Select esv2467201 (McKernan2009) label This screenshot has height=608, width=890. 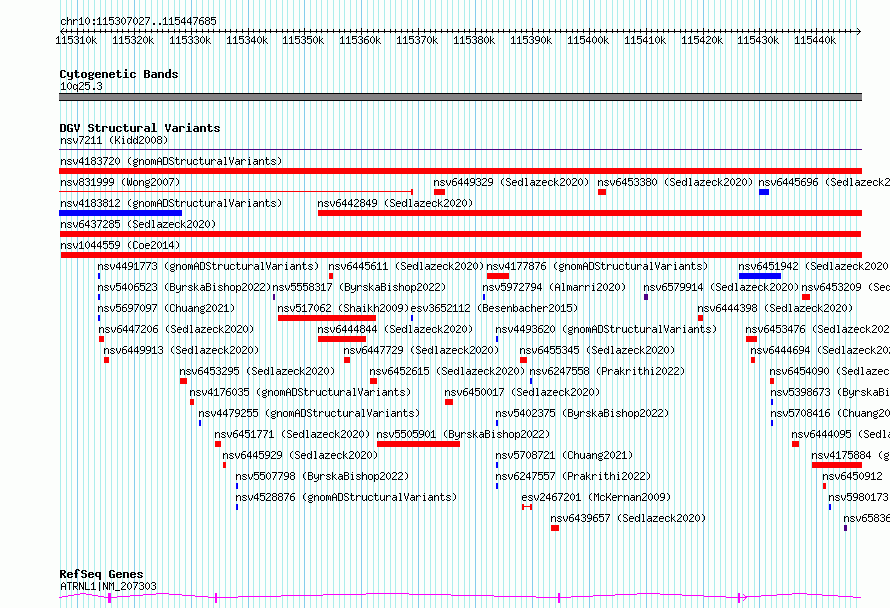point(597,497)
